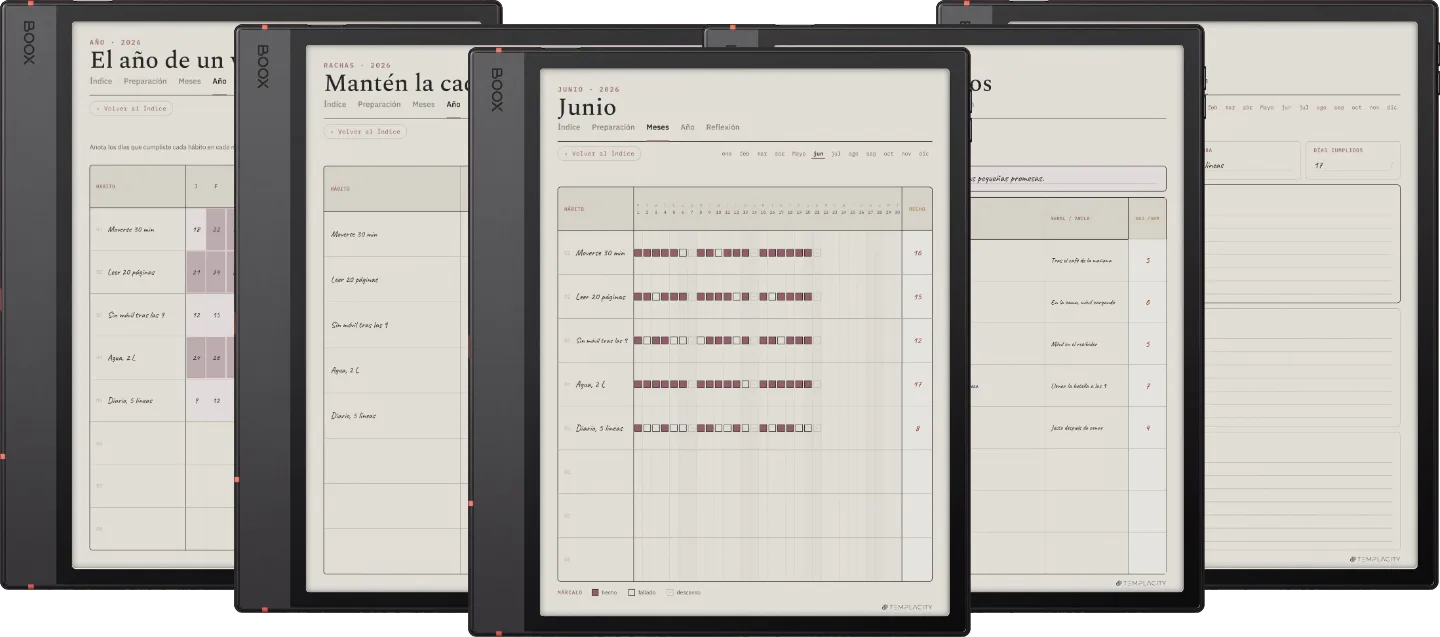Go to month nov on Junio page
The image size is (1440, 637).
coord(906,154)
